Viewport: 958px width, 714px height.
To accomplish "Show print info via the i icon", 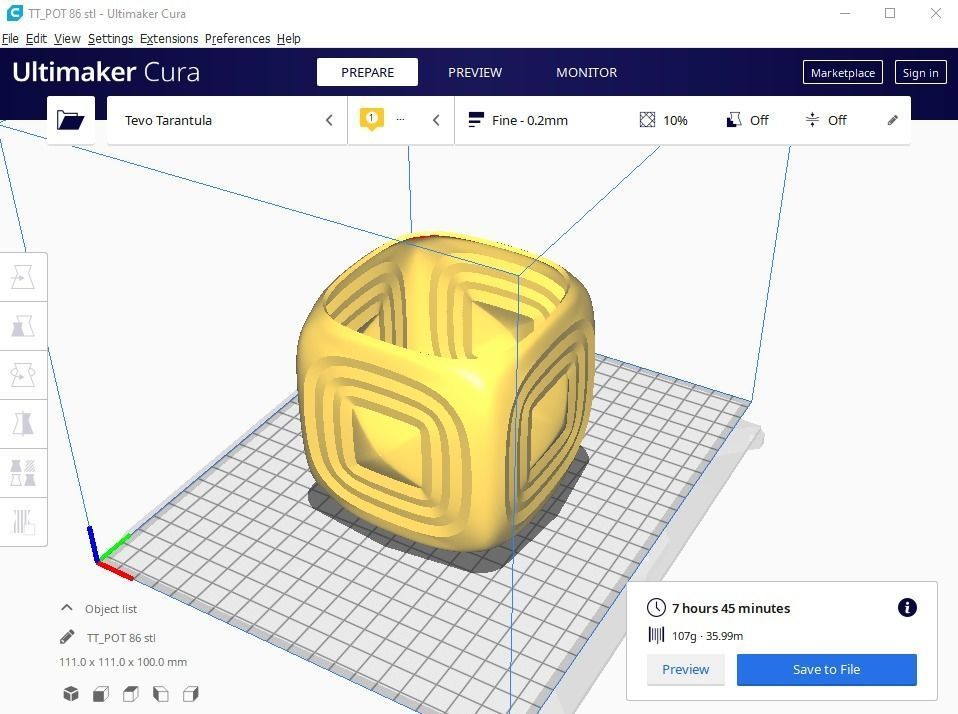I will click(x=907, y=607).
